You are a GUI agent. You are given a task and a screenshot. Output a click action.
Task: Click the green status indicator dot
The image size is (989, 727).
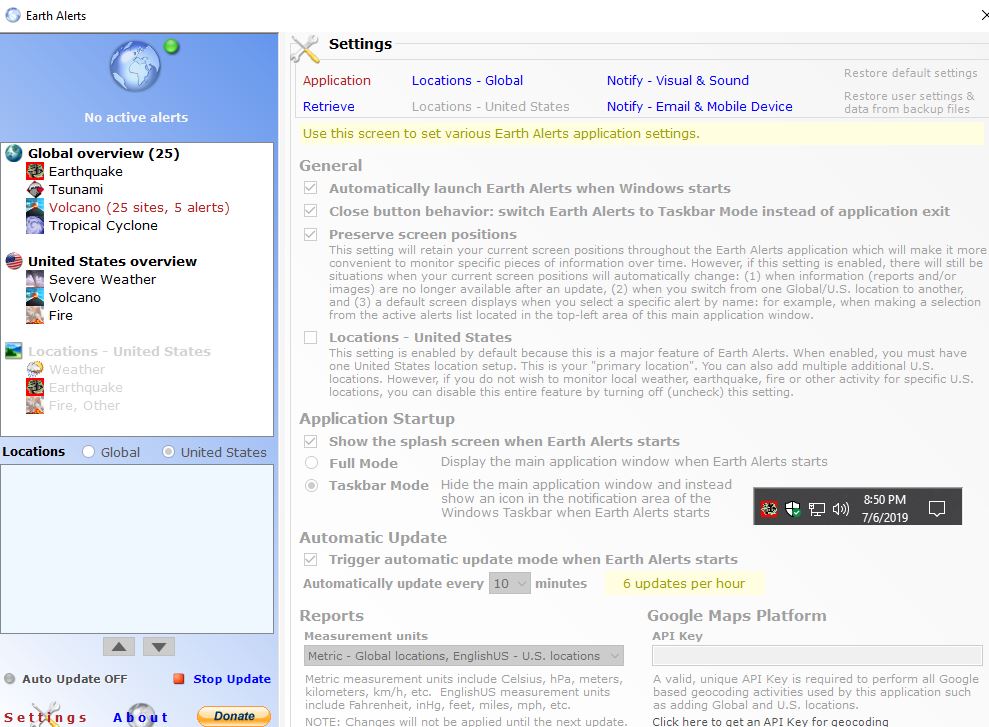pos(172,47)
